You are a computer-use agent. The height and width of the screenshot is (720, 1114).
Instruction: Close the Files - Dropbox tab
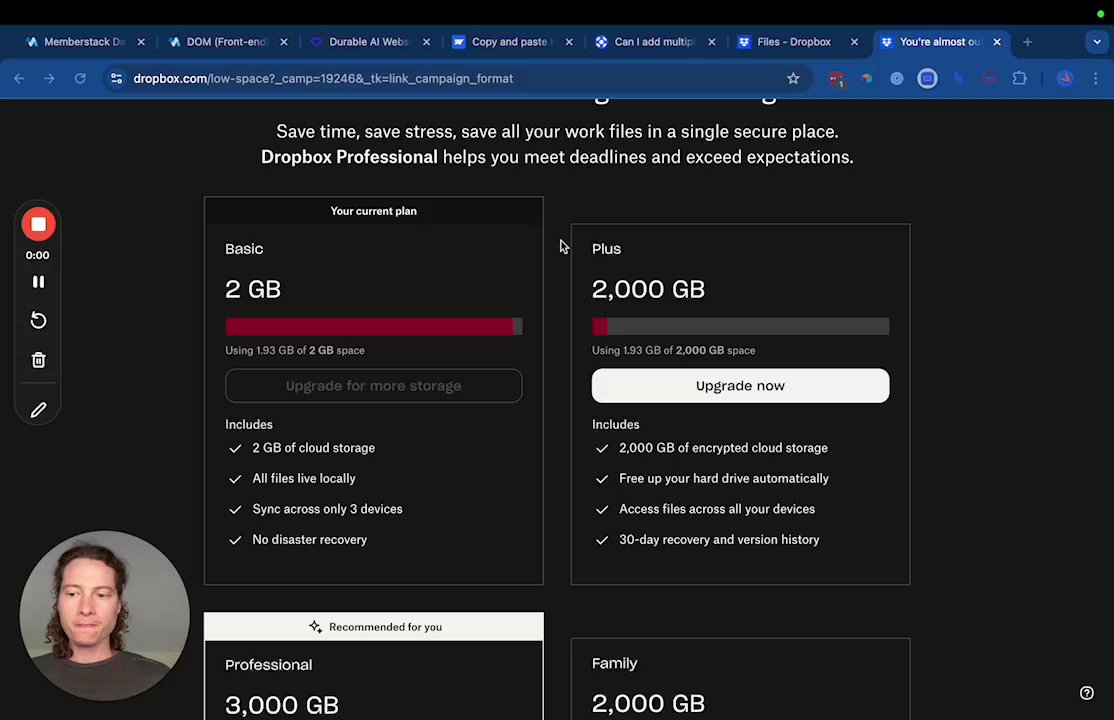[855, 42]
